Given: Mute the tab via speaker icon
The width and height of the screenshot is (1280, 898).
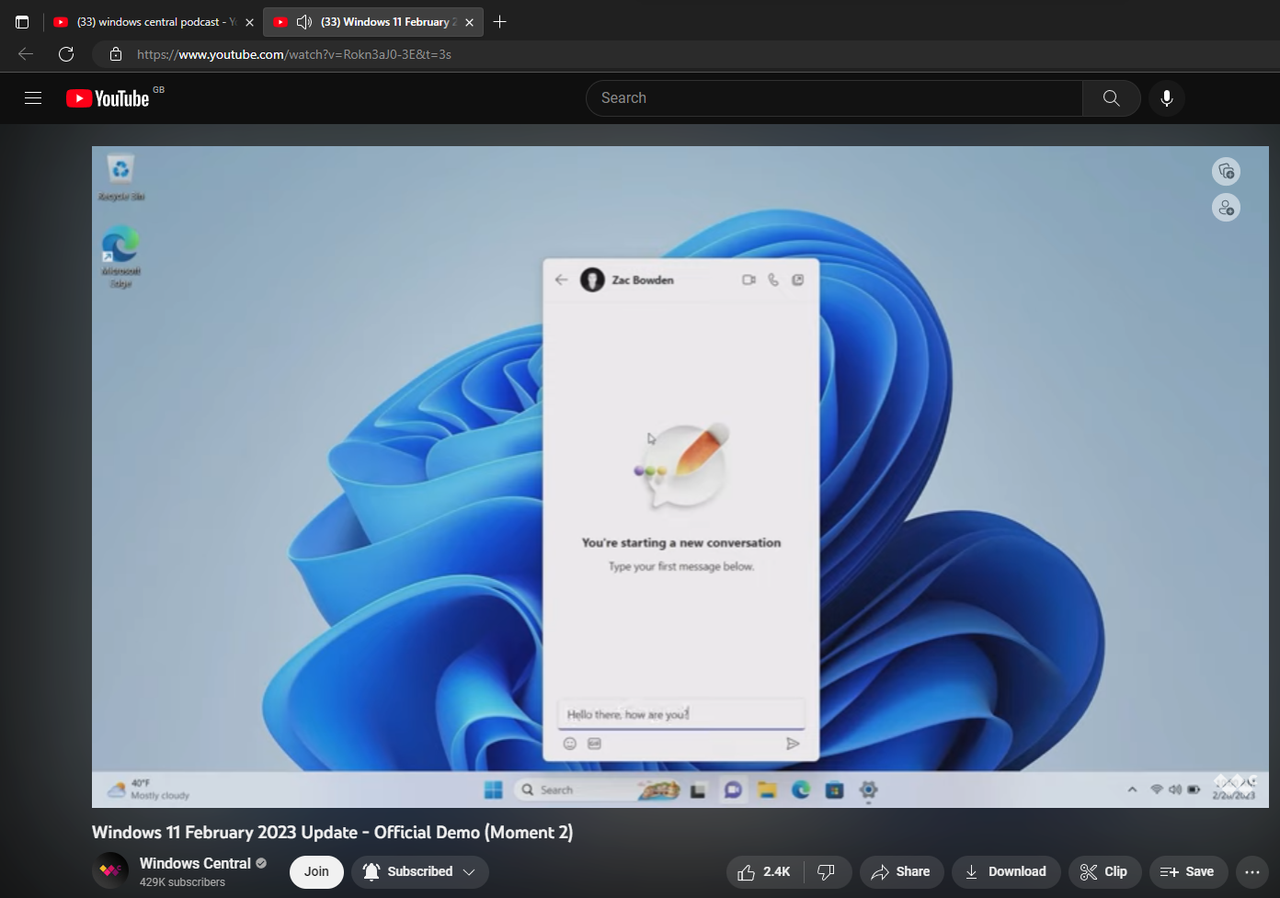Looking at the screenshot, I should 305,22.
